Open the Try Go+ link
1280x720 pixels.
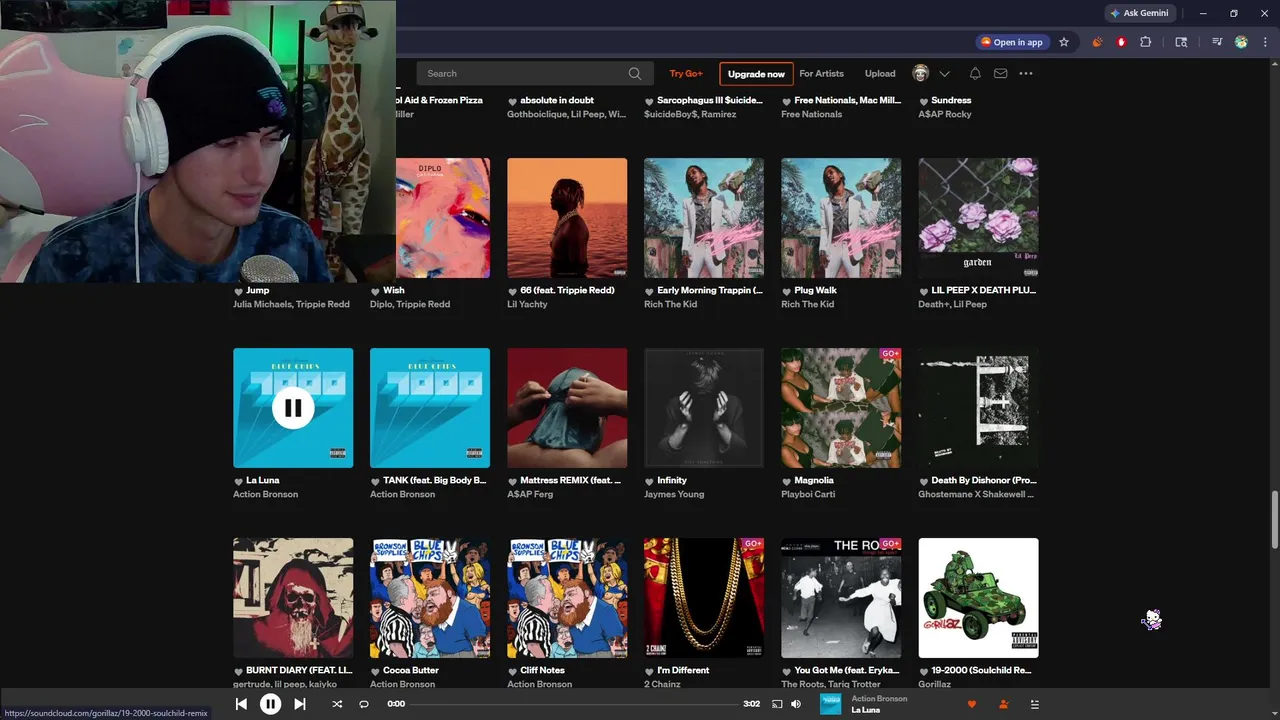pos(686,74)
